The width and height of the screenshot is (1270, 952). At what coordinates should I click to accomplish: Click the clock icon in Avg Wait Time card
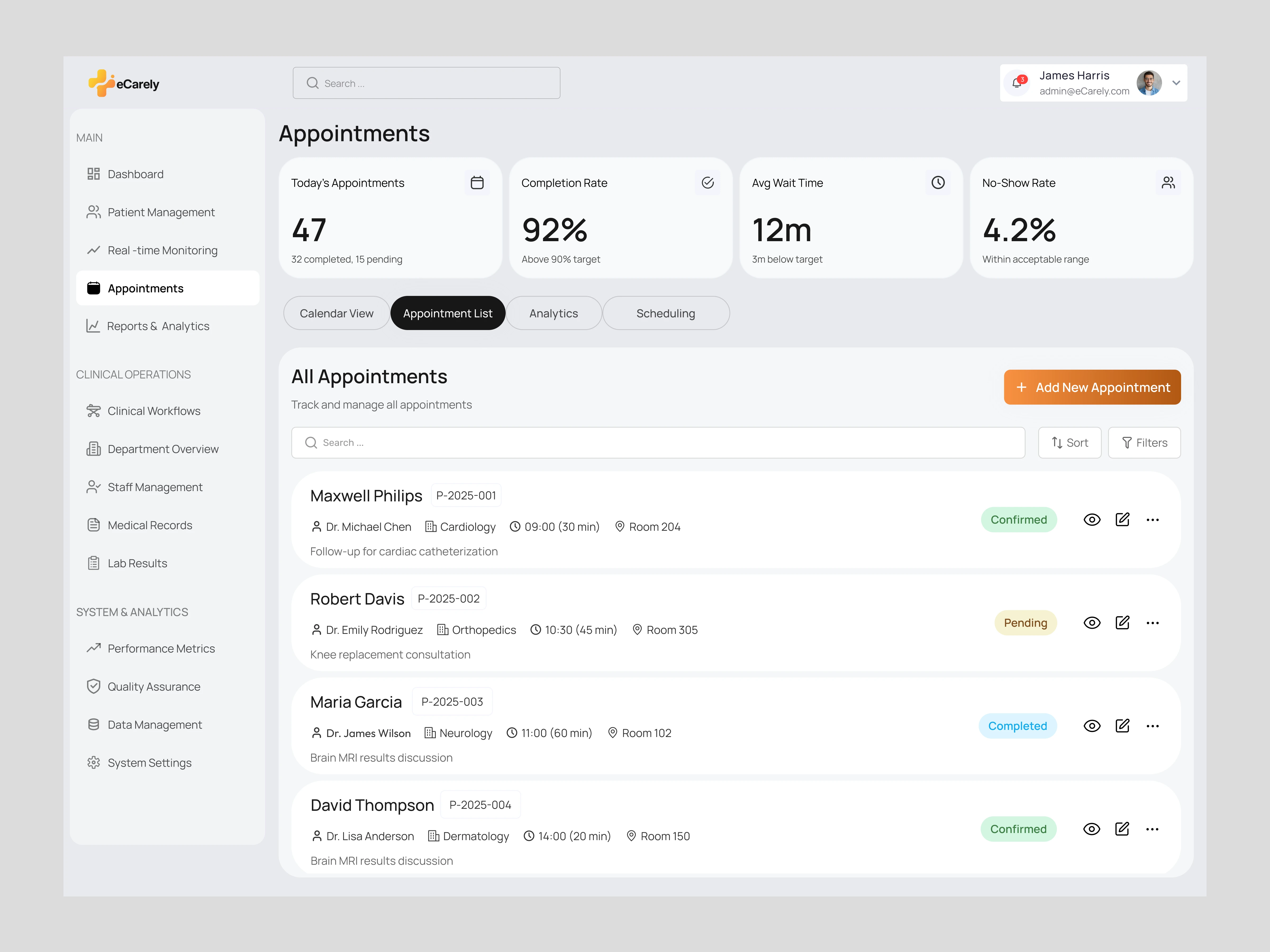tap(938, 183)
